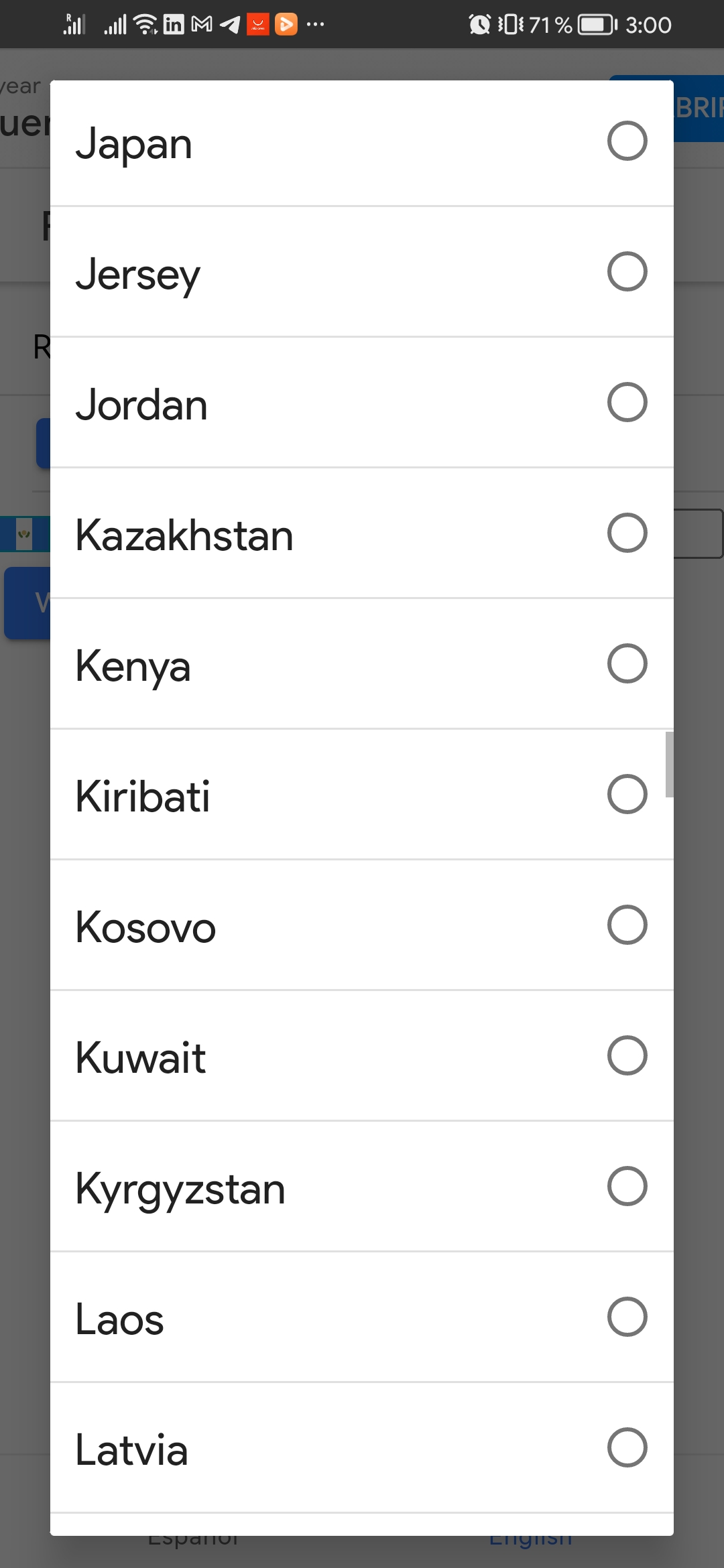This screenshot has width=724, height=1568.
Task: Choose the Jordan radio option
Action: 627,402
